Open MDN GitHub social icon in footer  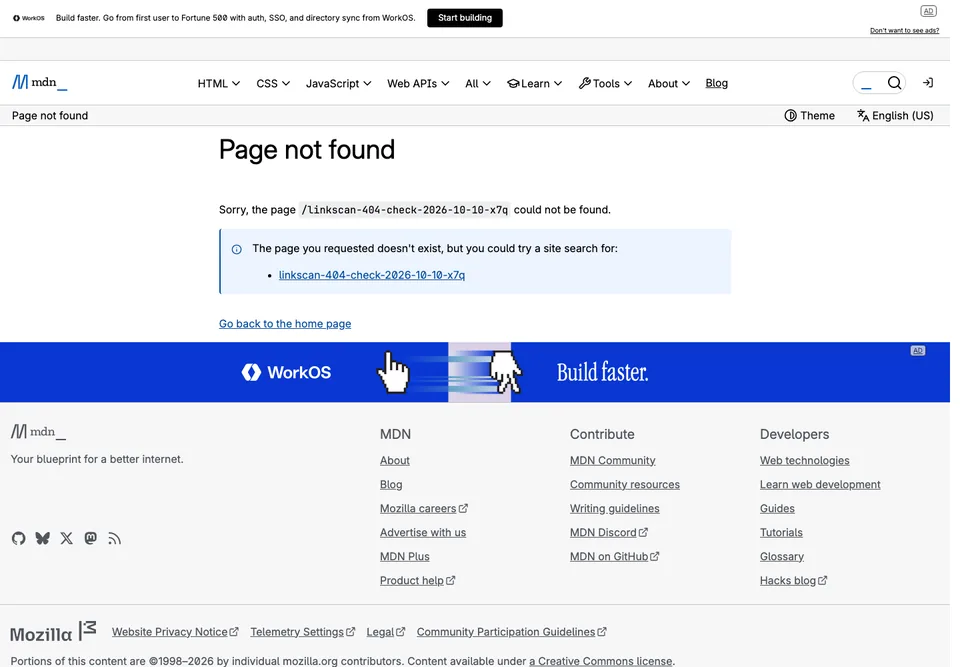(18, 538)
